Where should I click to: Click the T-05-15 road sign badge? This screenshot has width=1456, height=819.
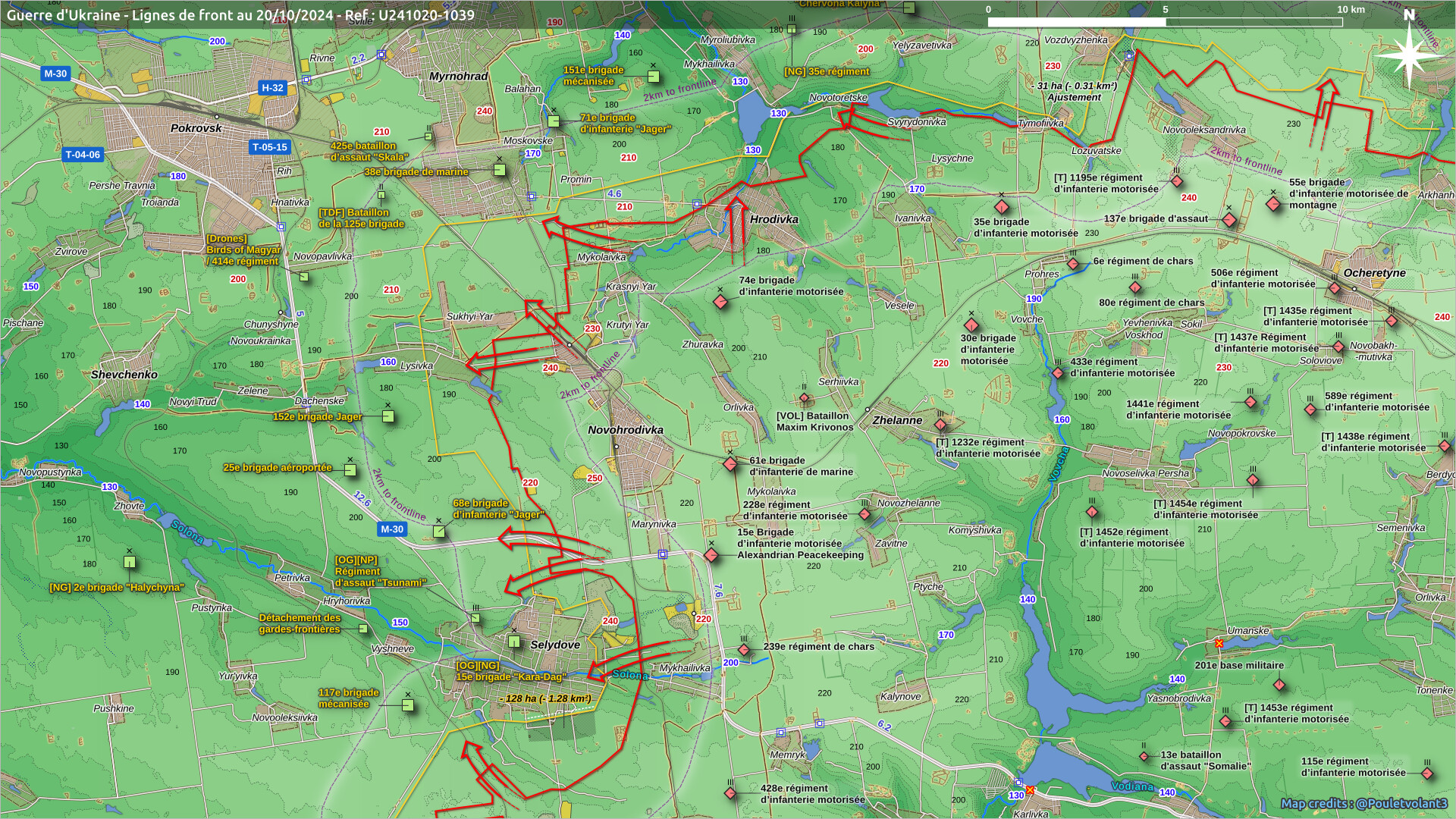click(x=270, y=147)
